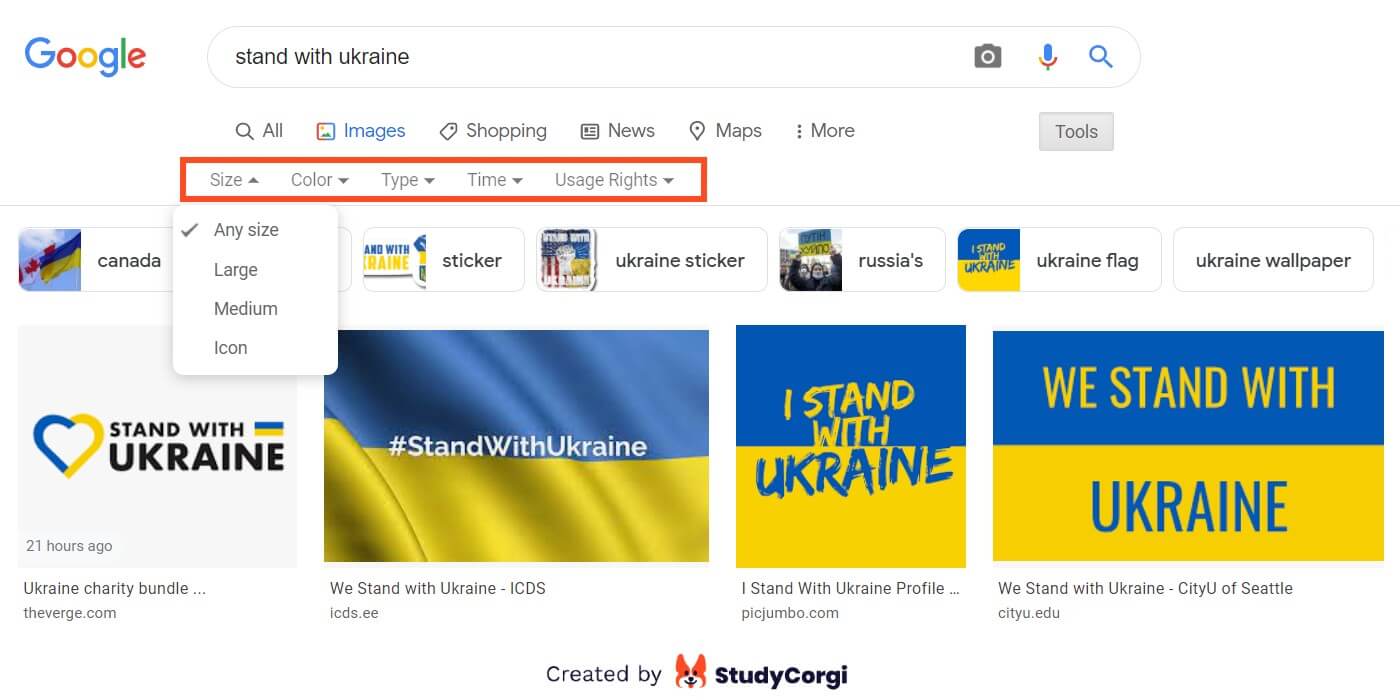This screenshot has width=1400, height=700.
Task: Open the Google logo homepage
Action: 85,57
